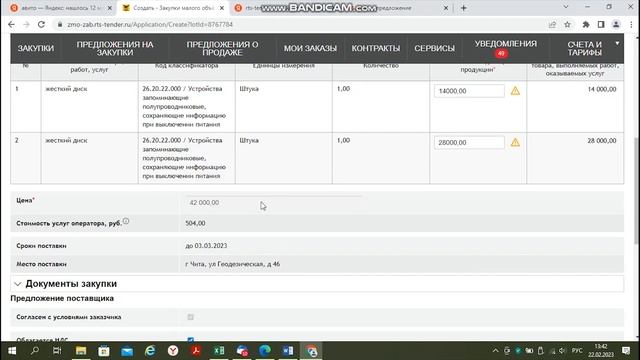Viewport: 640px width, 360px height.
Task: Click the info icon next to Стоимость услуг оператора
Action: [126, 221]
